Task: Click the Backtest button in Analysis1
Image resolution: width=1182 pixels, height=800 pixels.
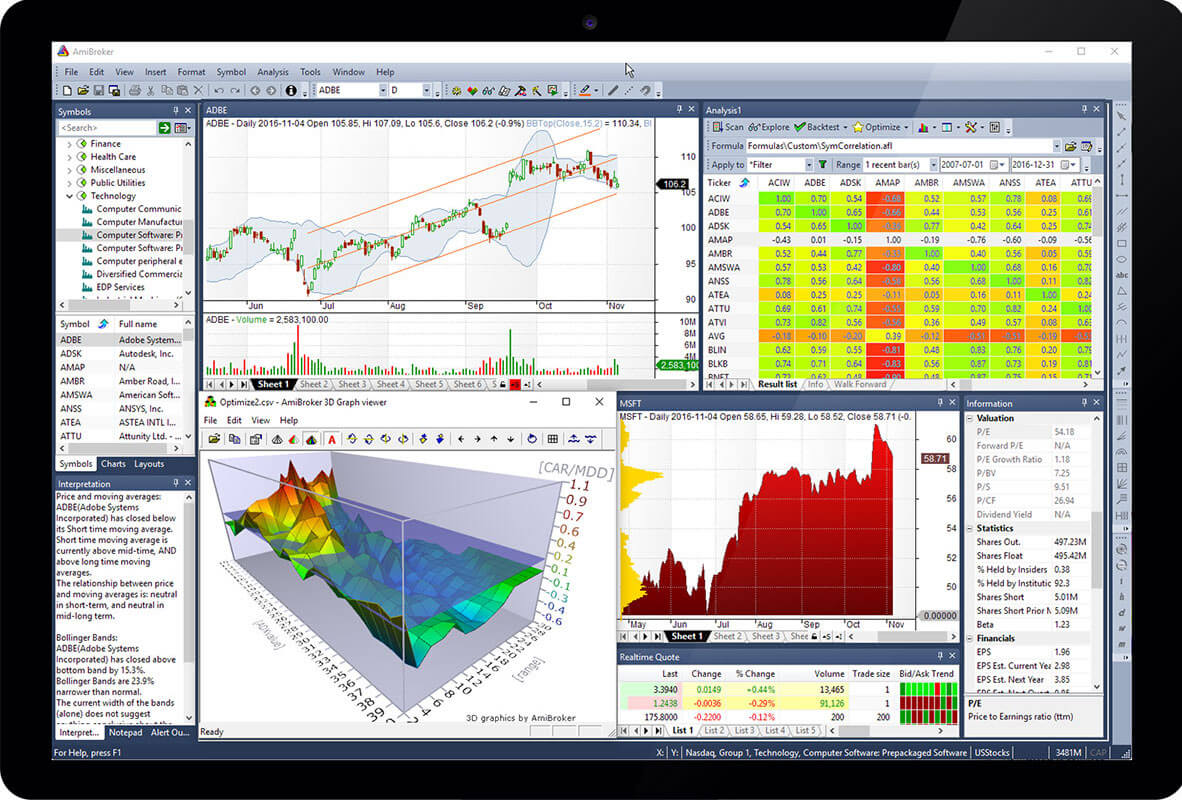Action: click(817, 127)
